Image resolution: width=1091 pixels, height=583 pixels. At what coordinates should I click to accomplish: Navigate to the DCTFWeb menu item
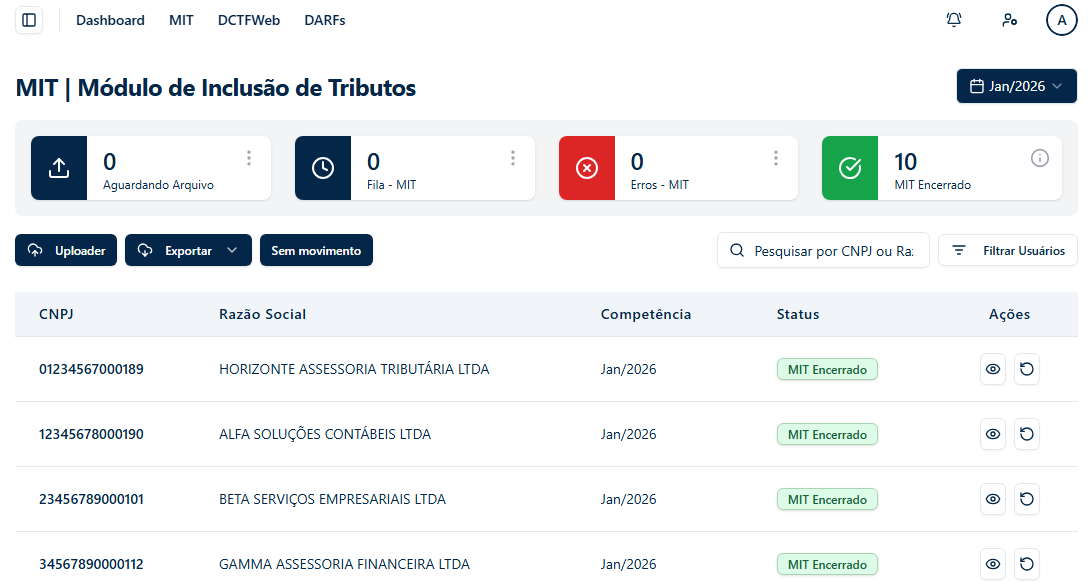pos(248,19)
